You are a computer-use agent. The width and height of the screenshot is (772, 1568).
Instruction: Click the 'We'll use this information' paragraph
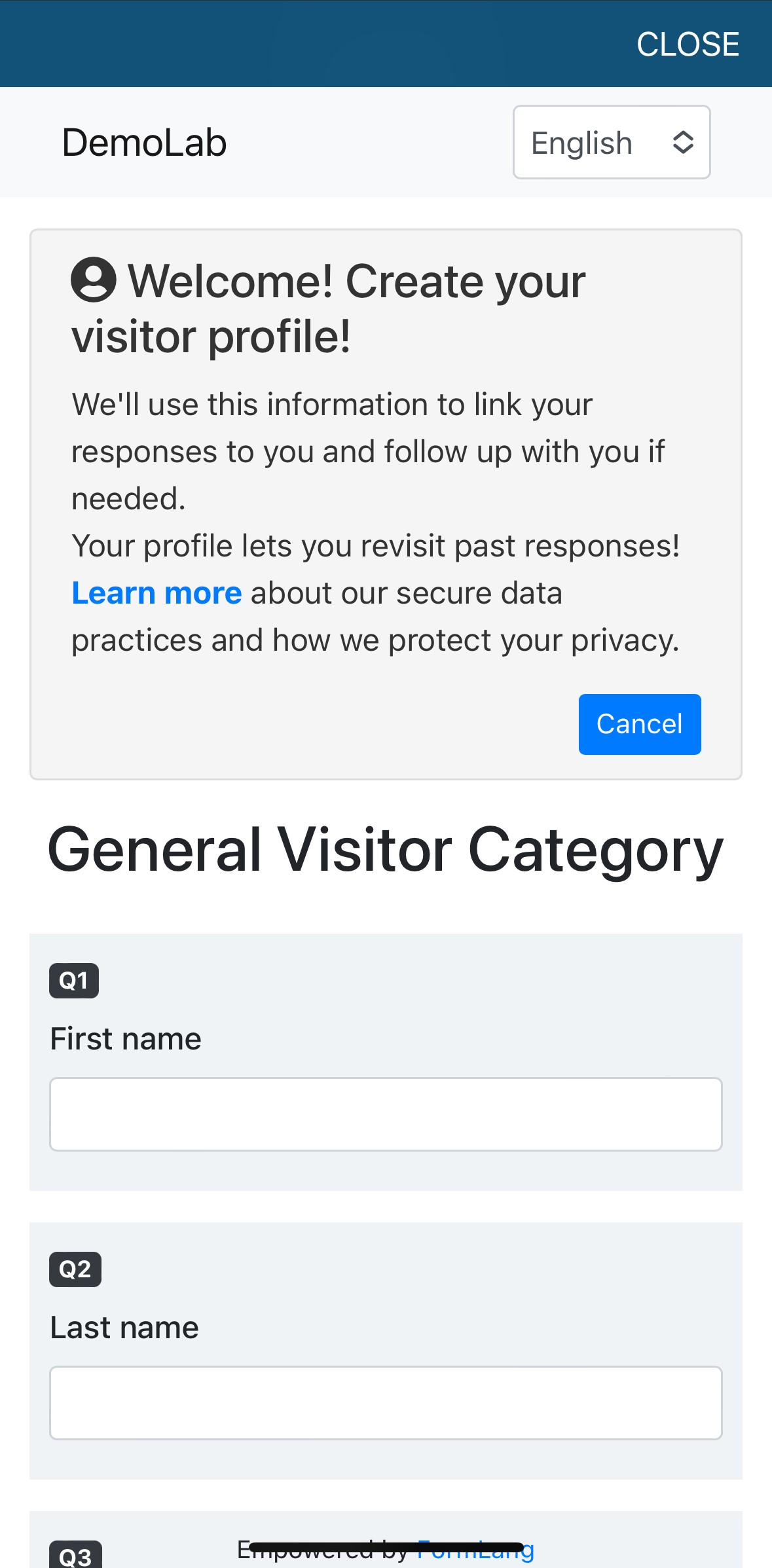coord(367,452)
